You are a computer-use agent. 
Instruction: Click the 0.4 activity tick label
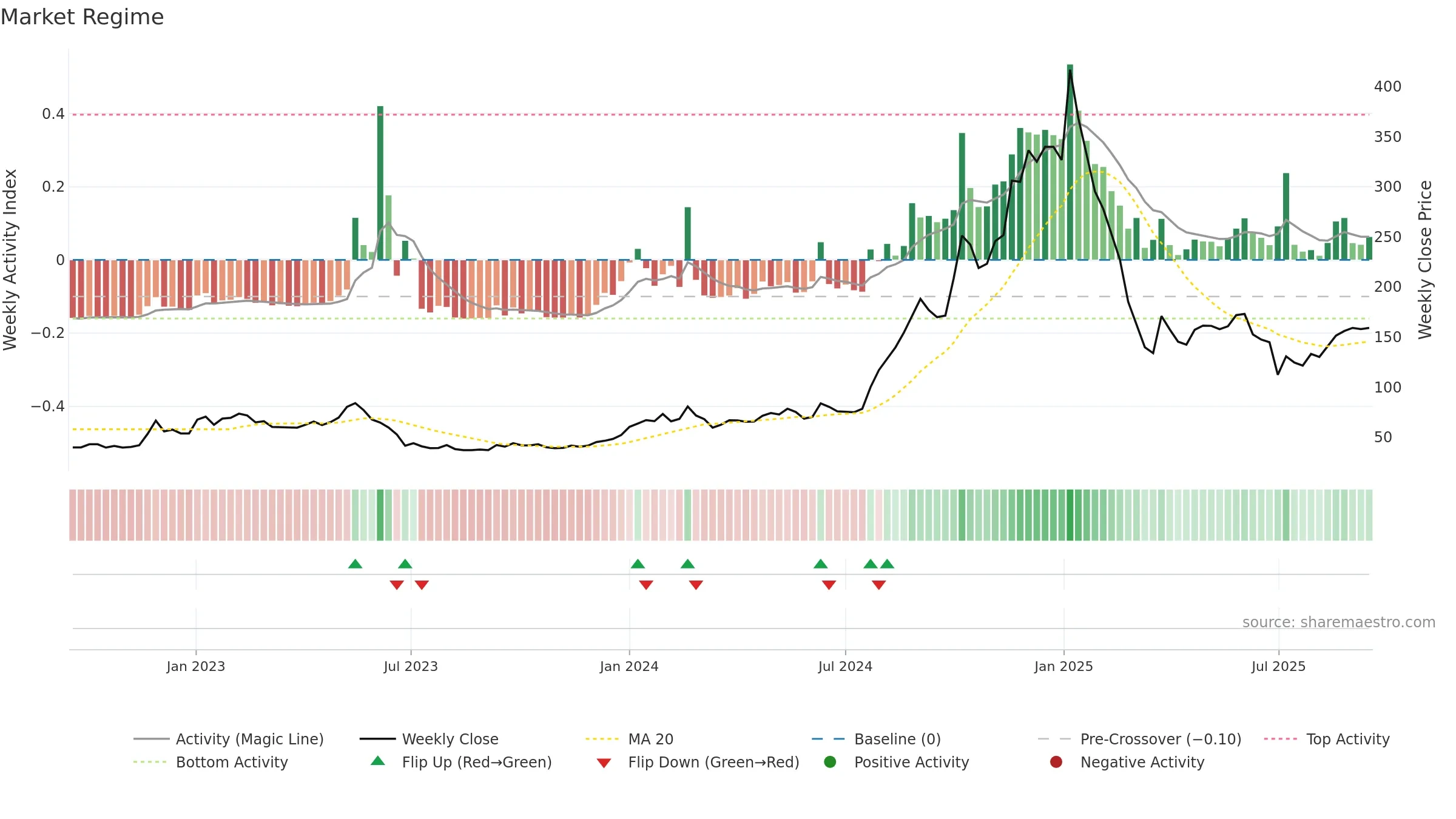[53, 113]
